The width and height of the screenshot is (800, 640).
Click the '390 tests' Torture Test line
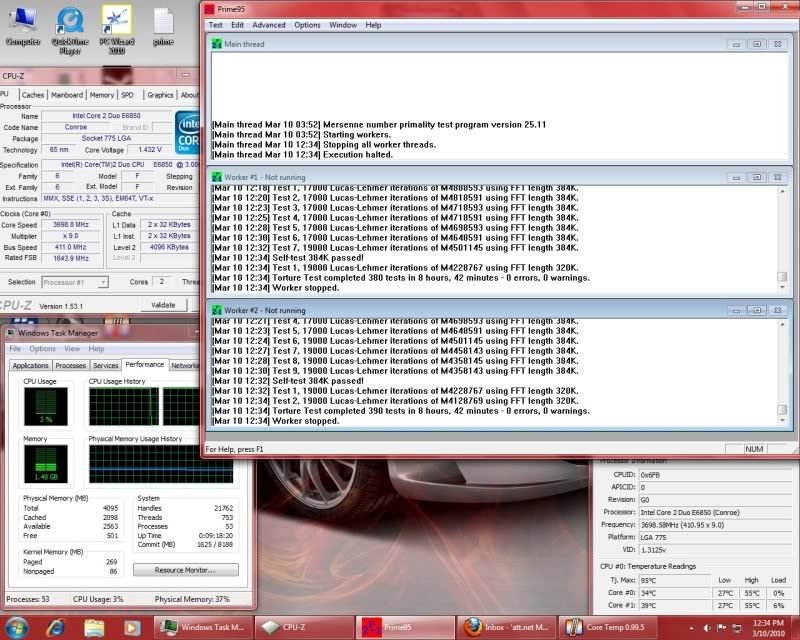click(401, 411)
